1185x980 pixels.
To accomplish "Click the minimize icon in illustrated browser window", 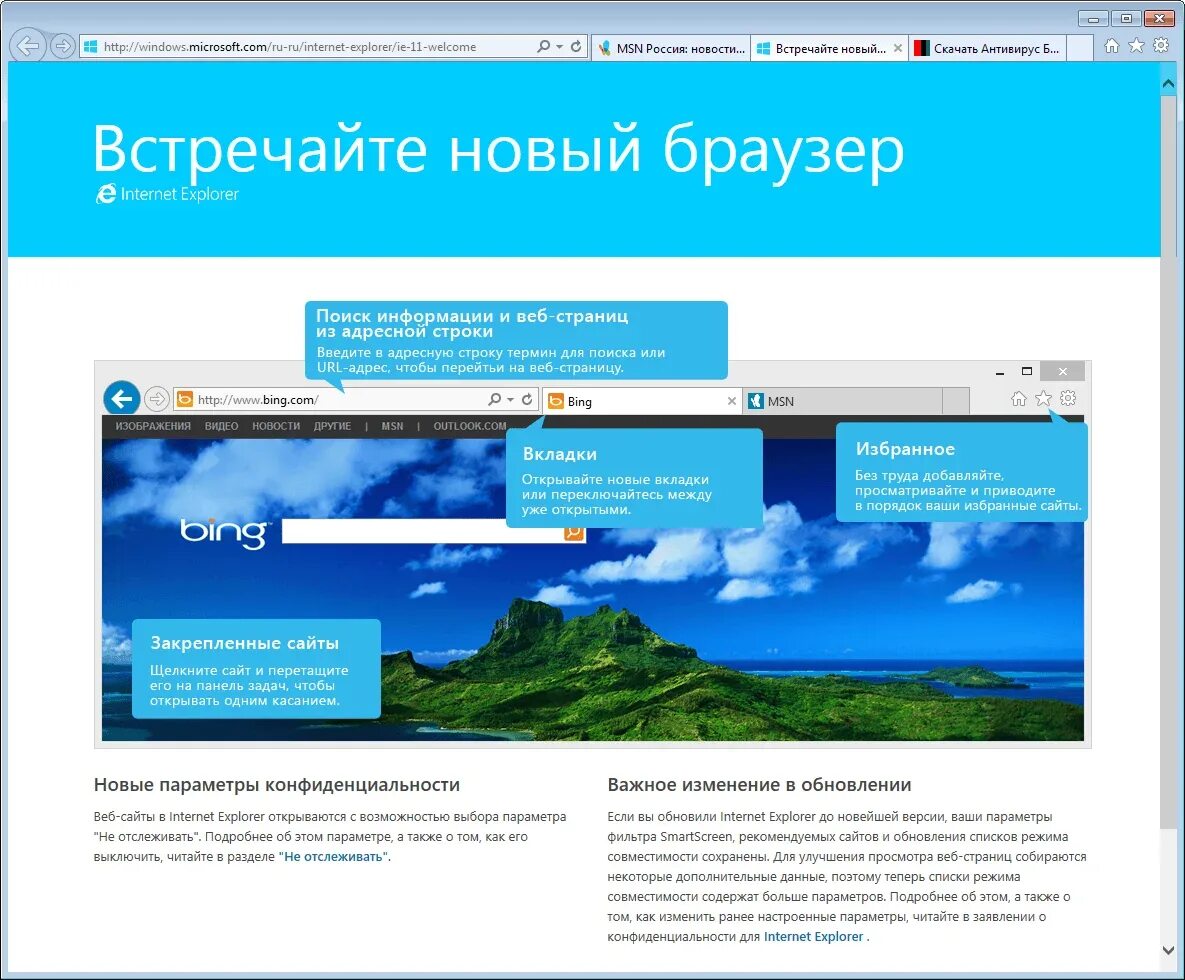I will pyautogui.click(x=1000, y=372).
